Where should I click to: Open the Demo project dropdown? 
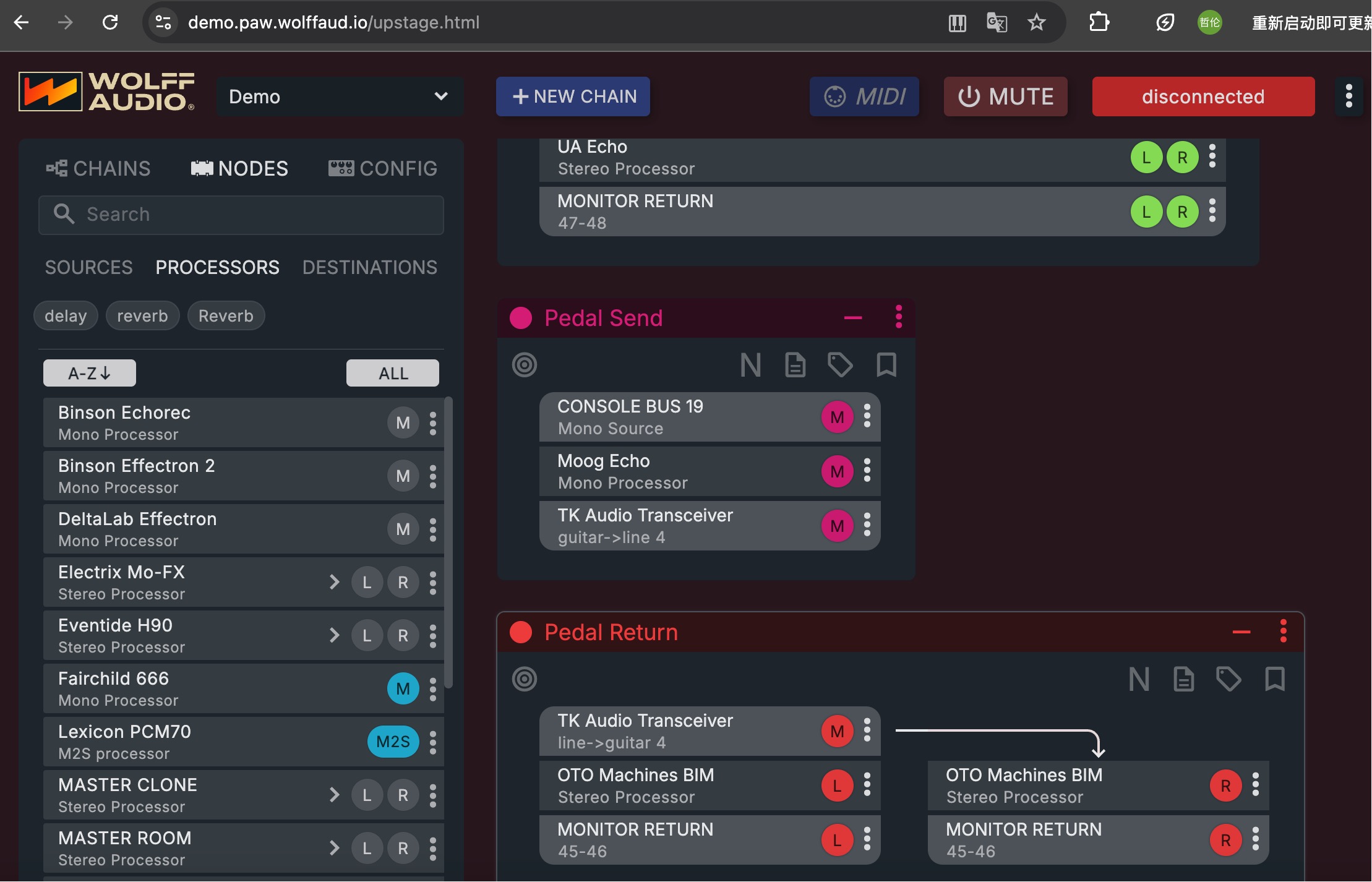339,96
